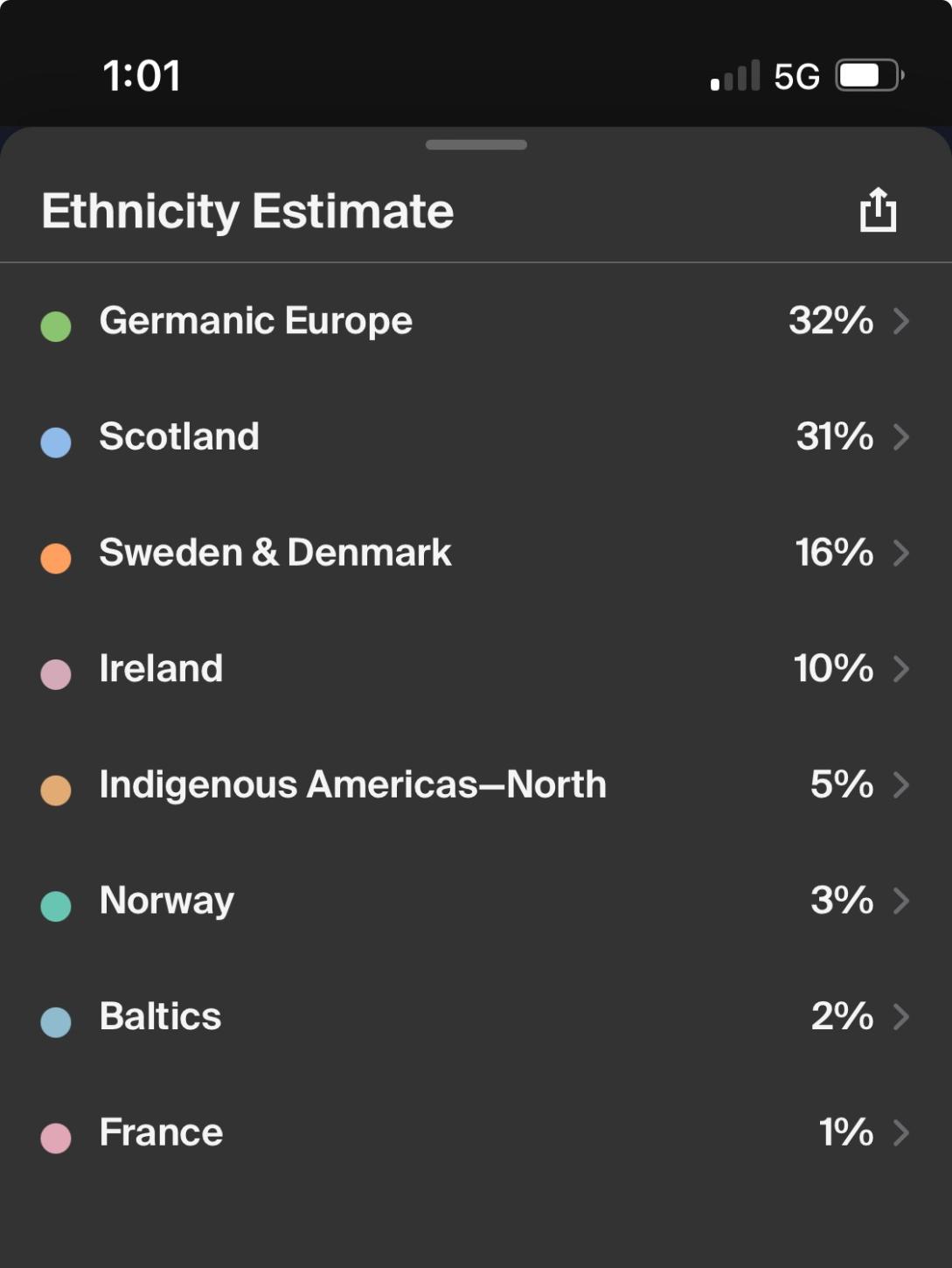
Task: Tap the battery icon in status bar
Action: pos(869,75)
